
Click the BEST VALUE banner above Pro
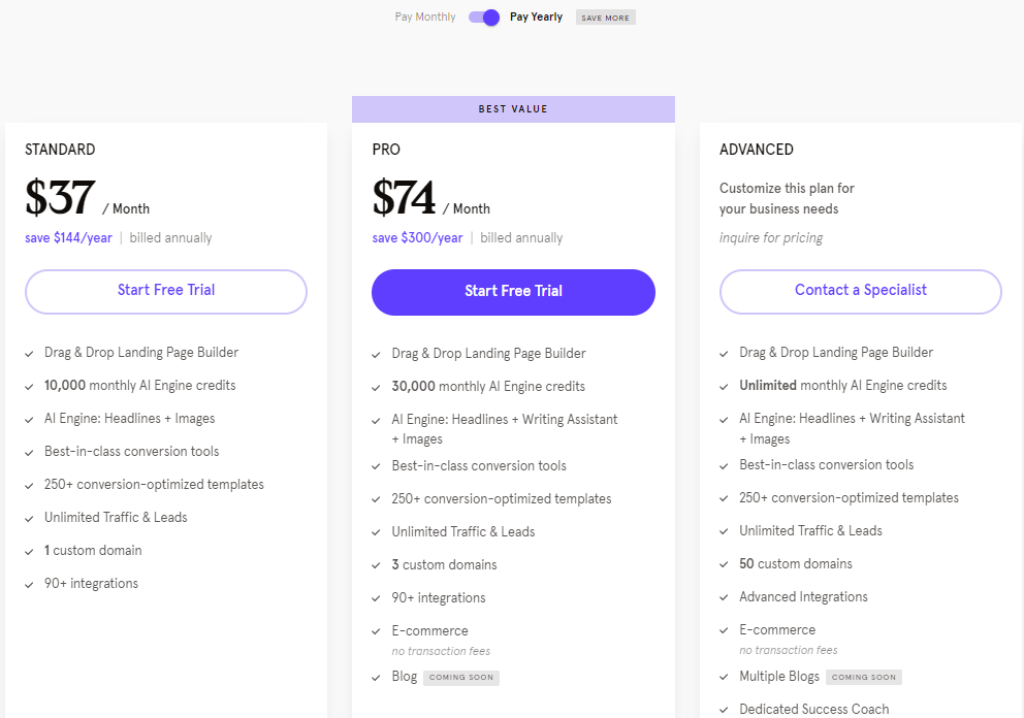coord(513,109)
